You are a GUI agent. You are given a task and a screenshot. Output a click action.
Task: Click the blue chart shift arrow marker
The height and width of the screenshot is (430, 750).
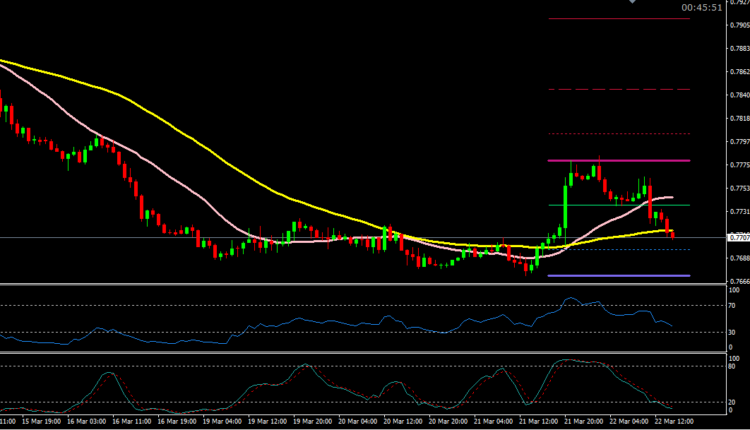pos(632,3)
